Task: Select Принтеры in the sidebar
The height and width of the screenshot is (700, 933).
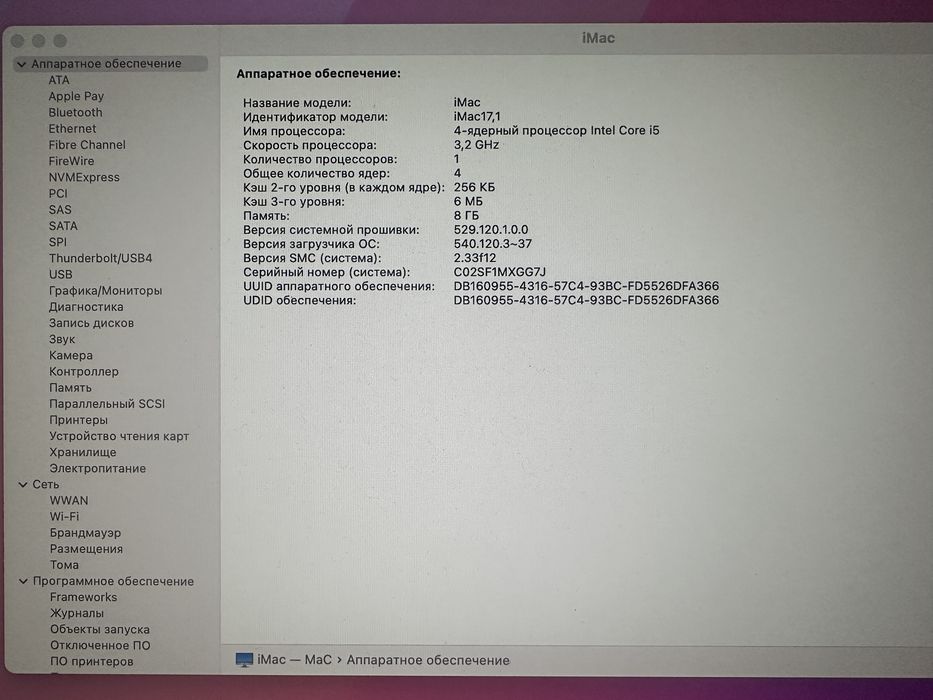Action: (78, 420)
